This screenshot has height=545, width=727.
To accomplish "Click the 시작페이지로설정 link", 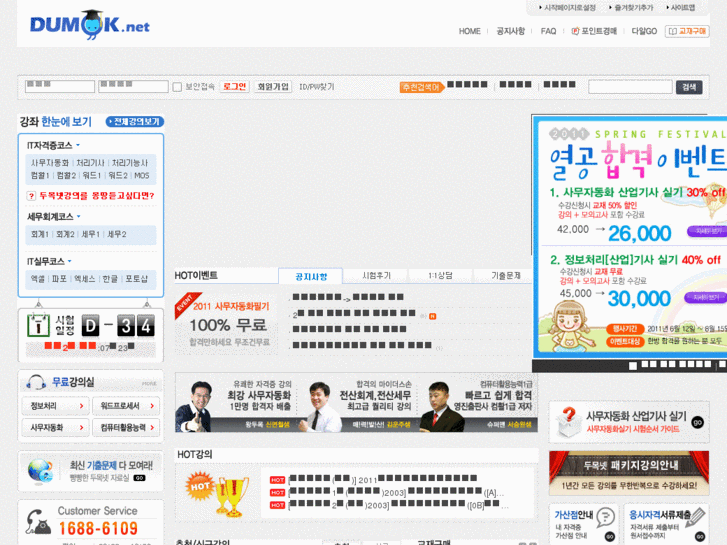I will point(570,7).
